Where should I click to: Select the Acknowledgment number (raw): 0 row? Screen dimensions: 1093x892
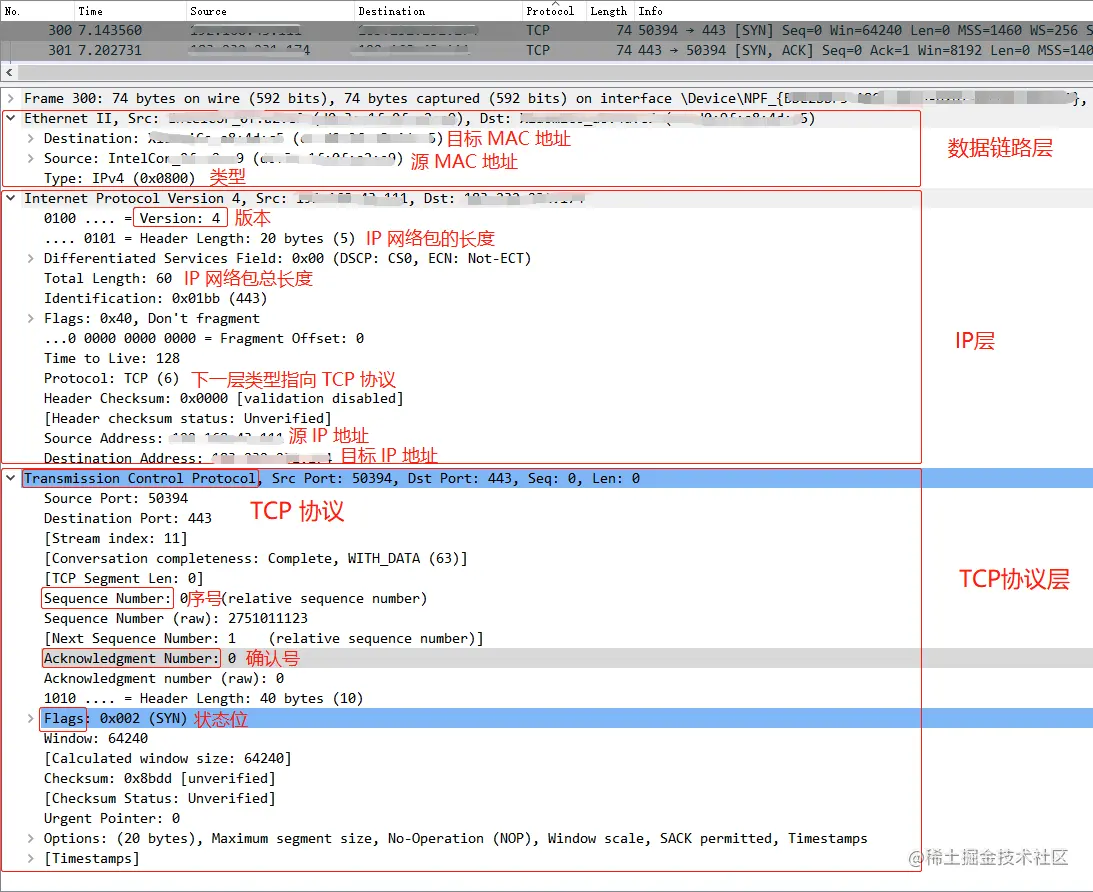[x=164, y=678]
